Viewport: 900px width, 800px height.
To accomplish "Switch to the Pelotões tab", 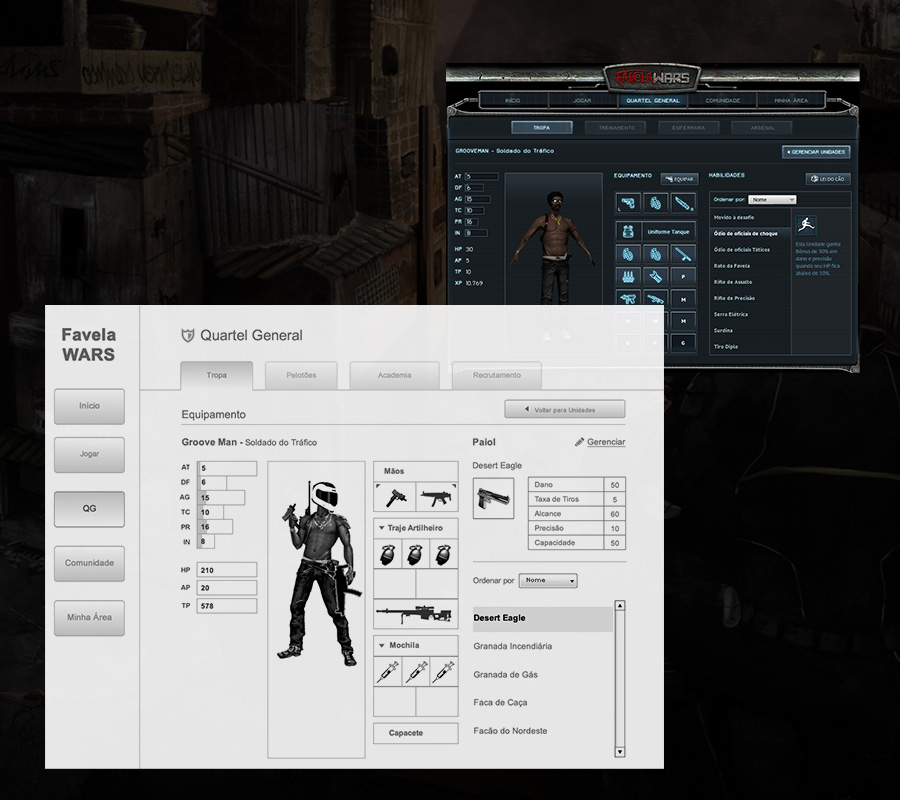I will click(301, 375).
